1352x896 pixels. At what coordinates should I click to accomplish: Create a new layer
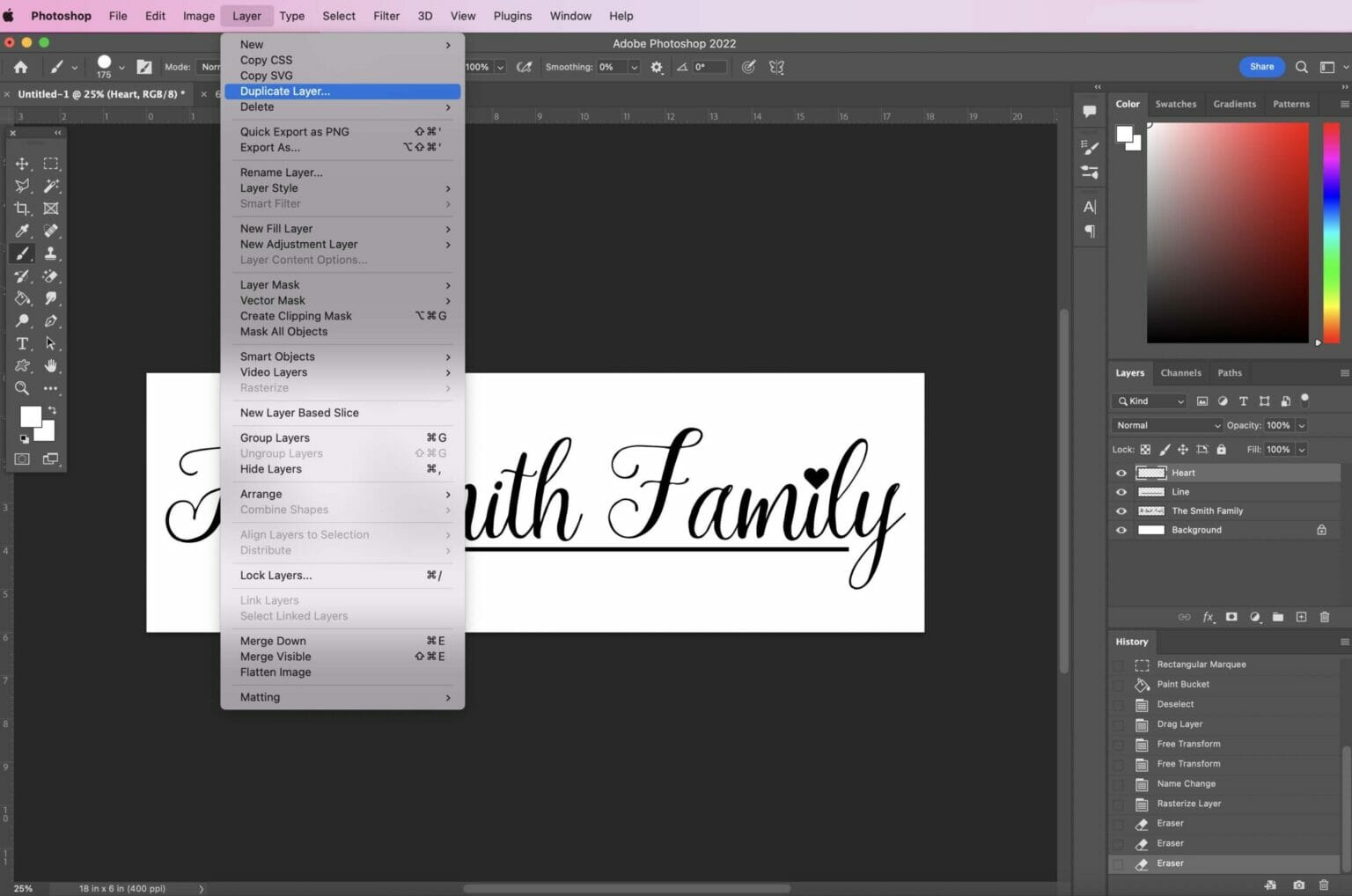click(1301, 617)
